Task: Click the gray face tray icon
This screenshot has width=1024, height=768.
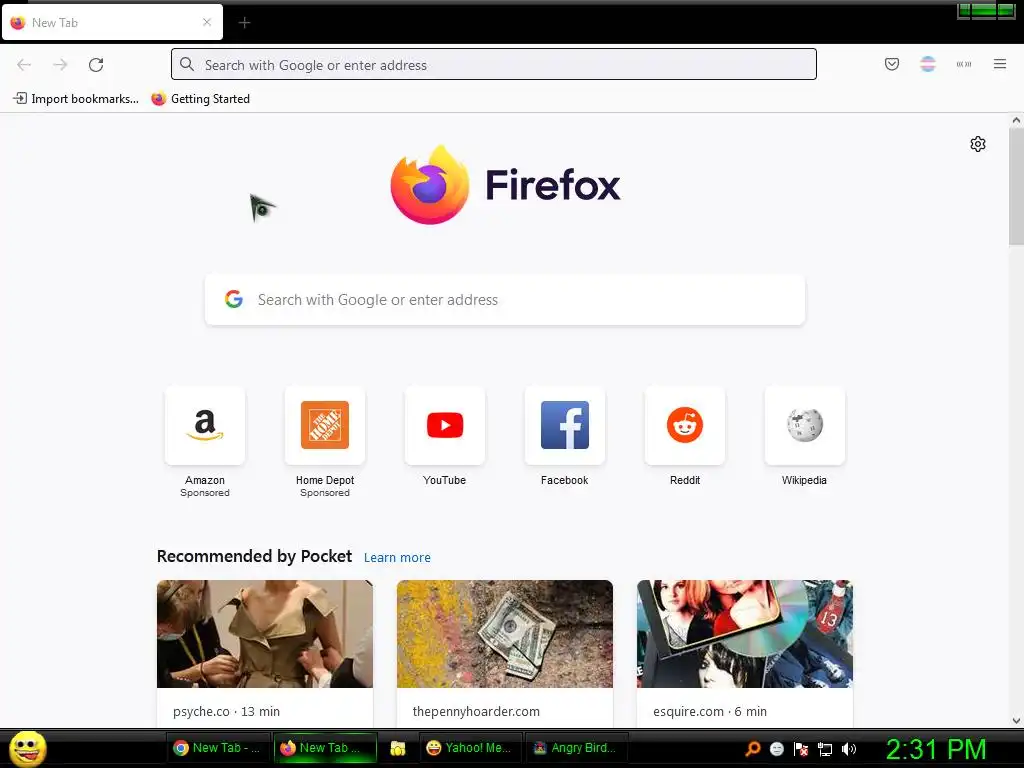Action: (x=776, y=749)
